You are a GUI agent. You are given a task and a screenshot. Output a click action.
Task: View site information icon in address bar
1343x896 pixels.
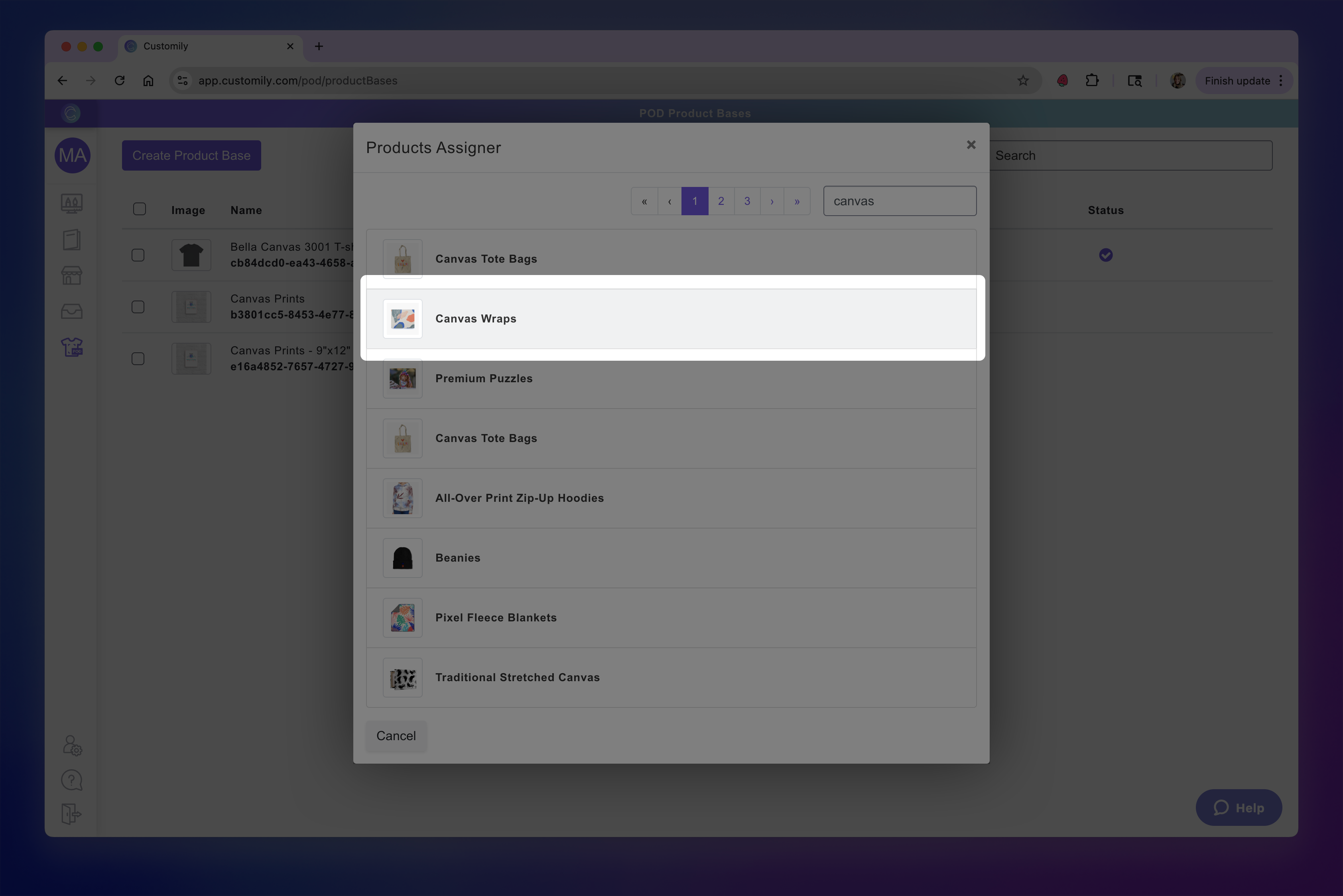[x=182, y=81]
